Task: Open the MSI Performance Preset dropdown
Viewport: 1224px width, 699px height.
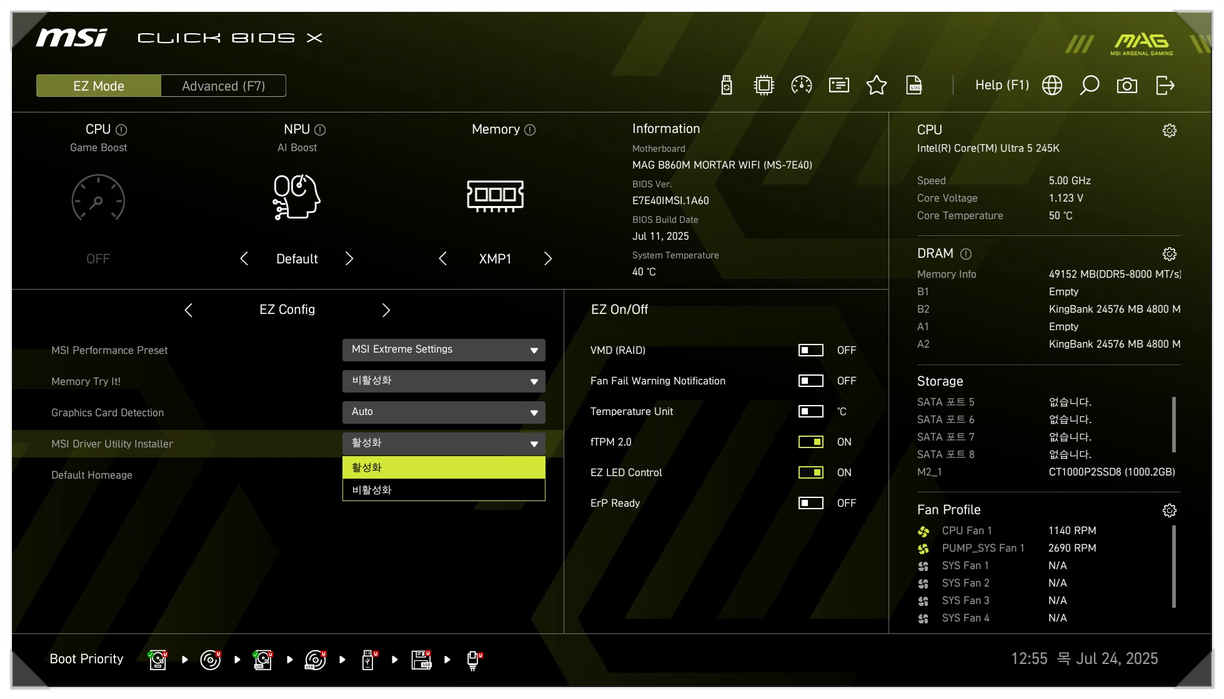Action: pos(443,350)
